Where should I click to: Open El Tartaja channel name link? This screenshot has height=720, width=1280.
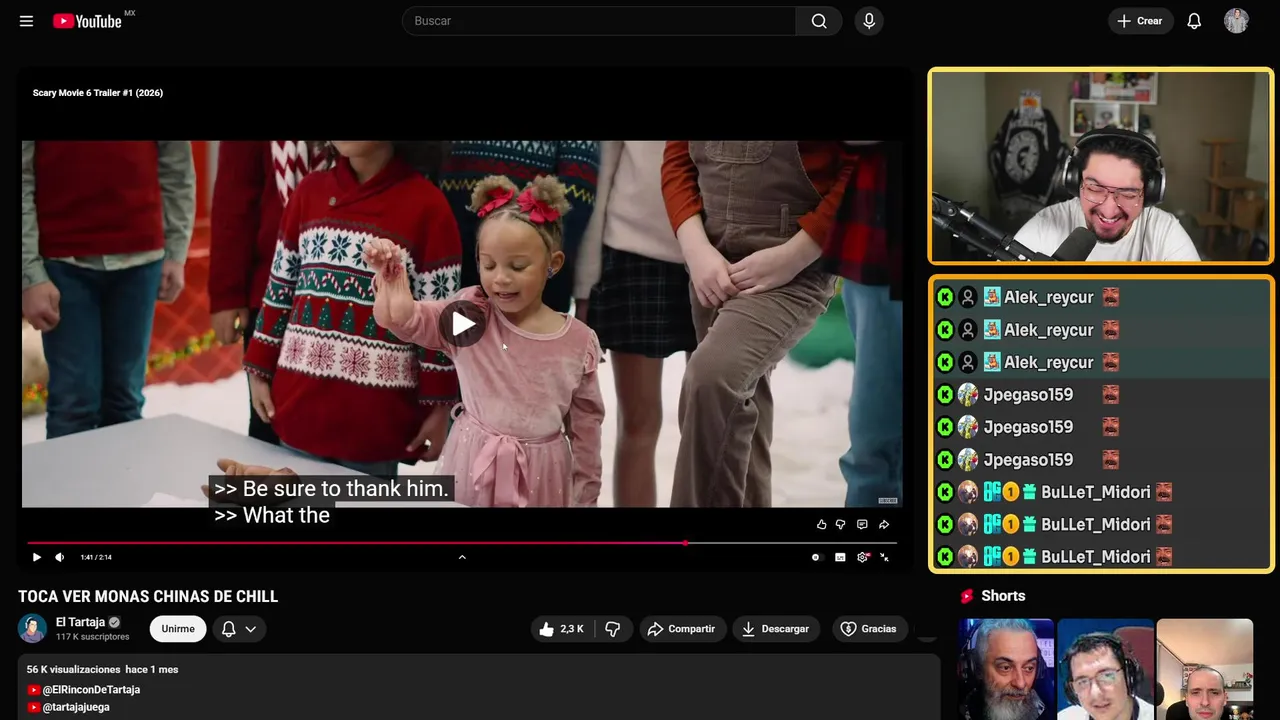point(80,622)
